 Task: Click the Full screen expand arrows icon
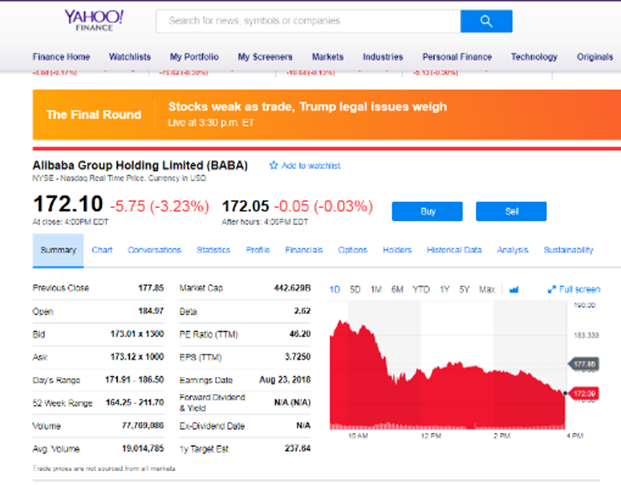click(552, 289)
